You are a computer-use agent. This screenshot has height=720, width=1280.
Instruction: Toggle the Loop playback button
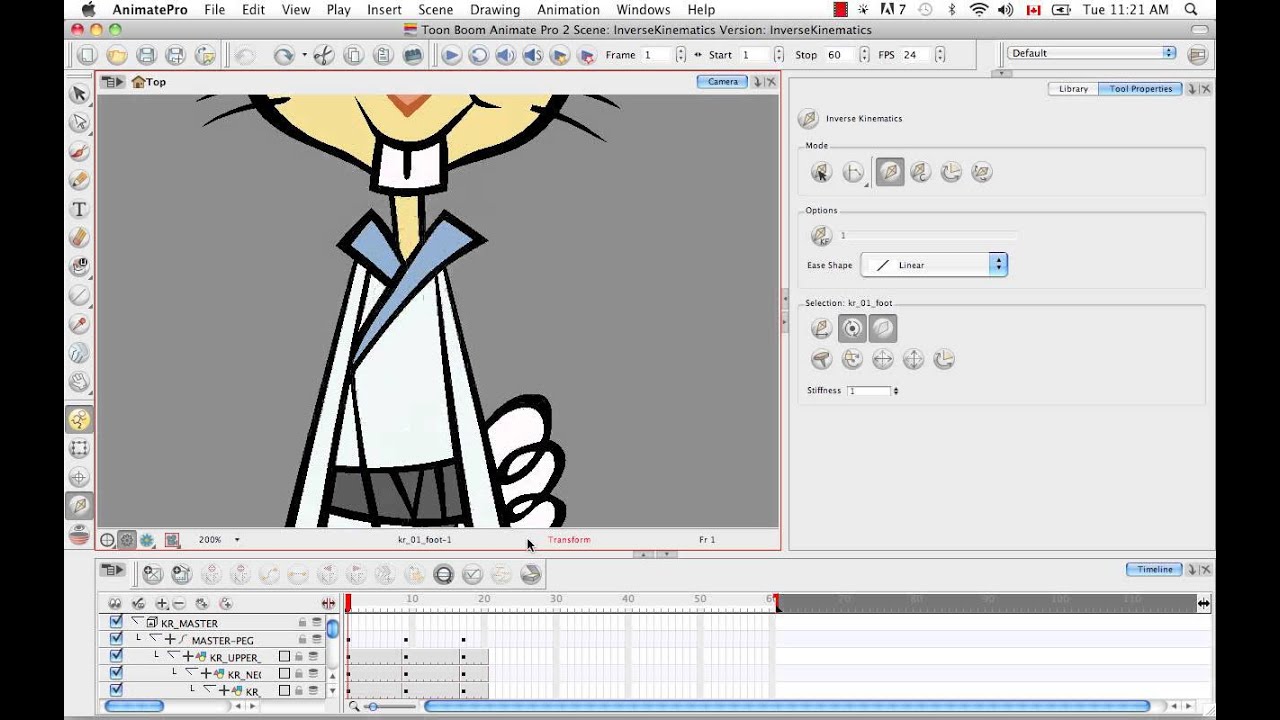coord(479,55)
